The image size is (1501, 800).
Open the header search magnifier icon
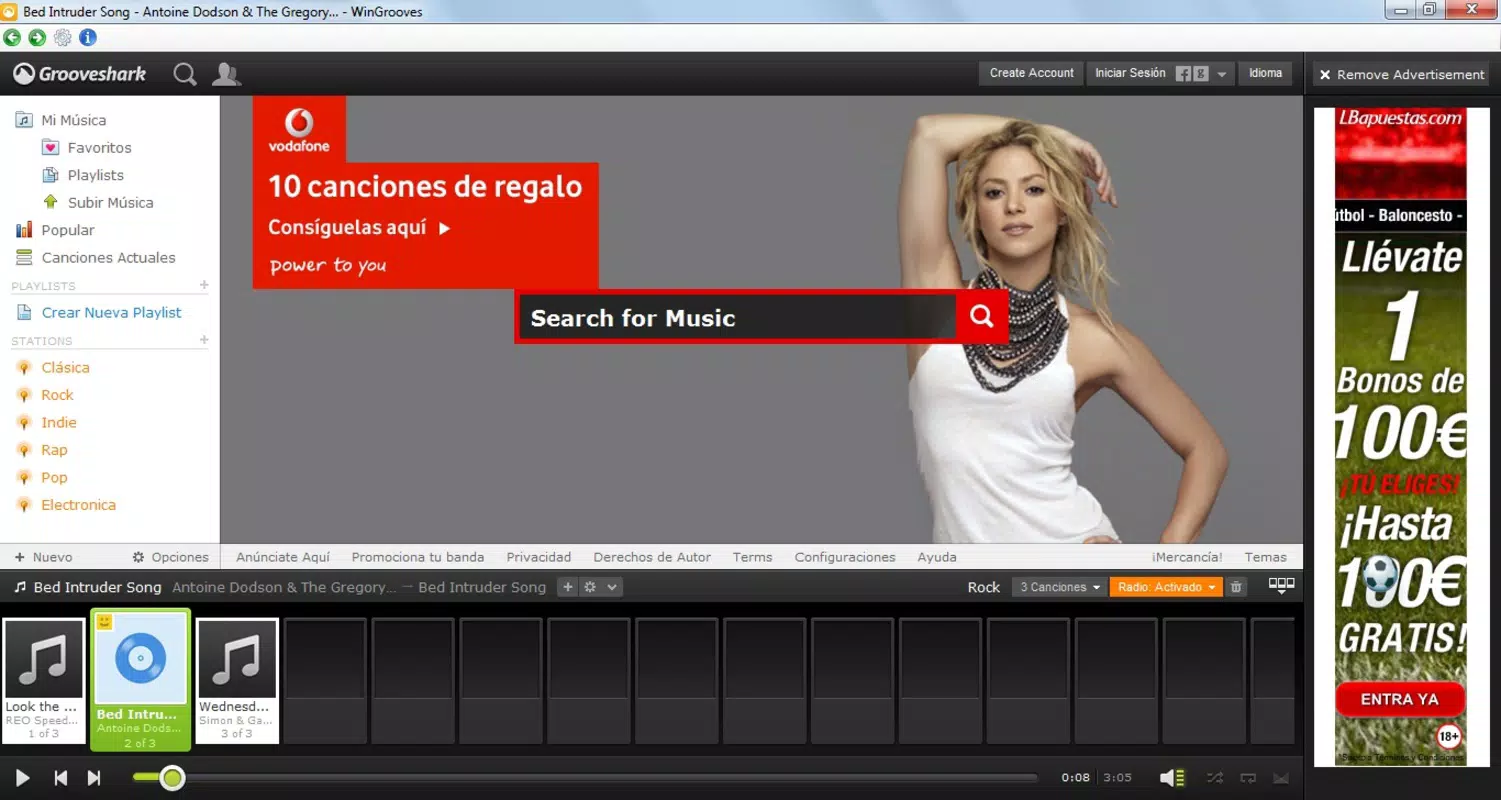pyautogui.click(x=185, y=74)
